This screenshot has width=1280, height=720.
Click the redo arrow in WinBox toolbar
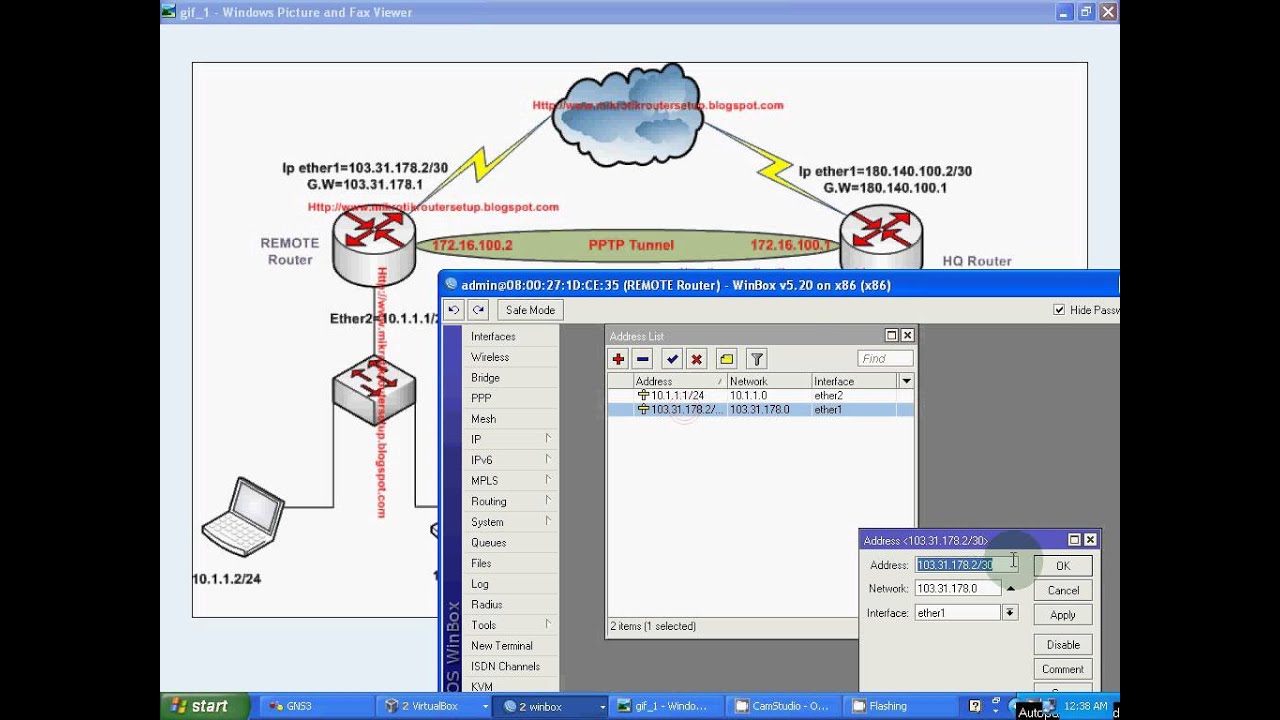pos(479,310)
